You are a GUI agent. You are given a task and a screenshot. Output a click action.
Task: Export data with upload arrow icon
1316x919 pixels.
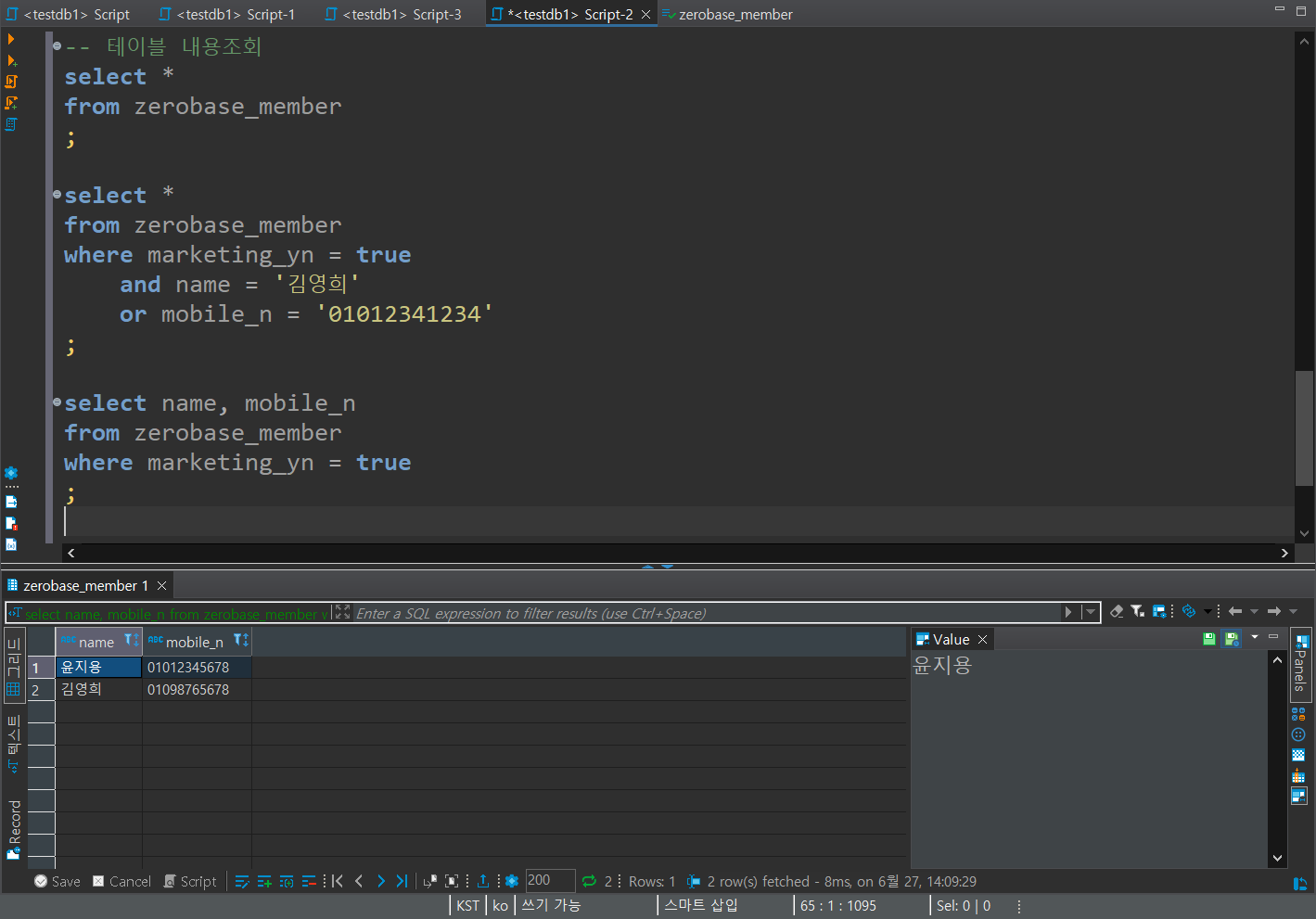click(483, 881)
